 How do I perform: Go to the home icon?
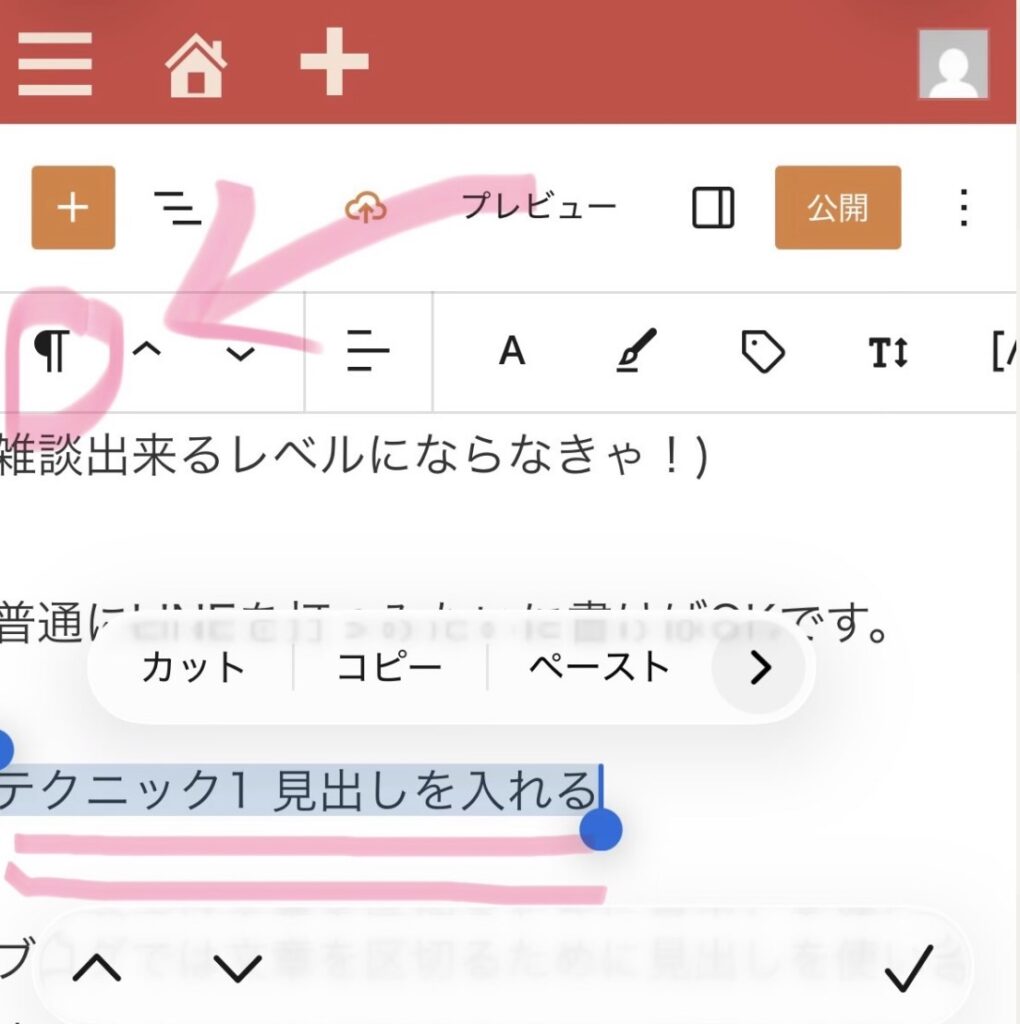pos(196,65)
